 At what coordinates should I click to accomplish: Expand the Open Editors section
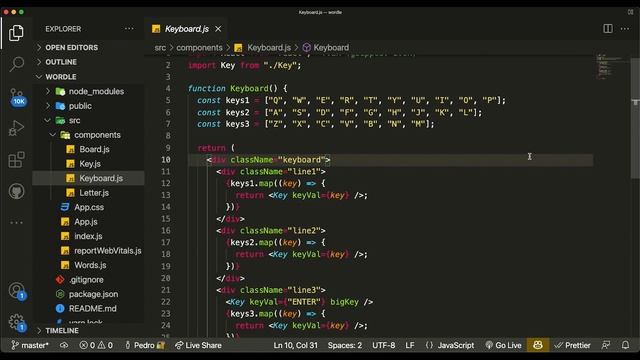[x=88, y=47]
